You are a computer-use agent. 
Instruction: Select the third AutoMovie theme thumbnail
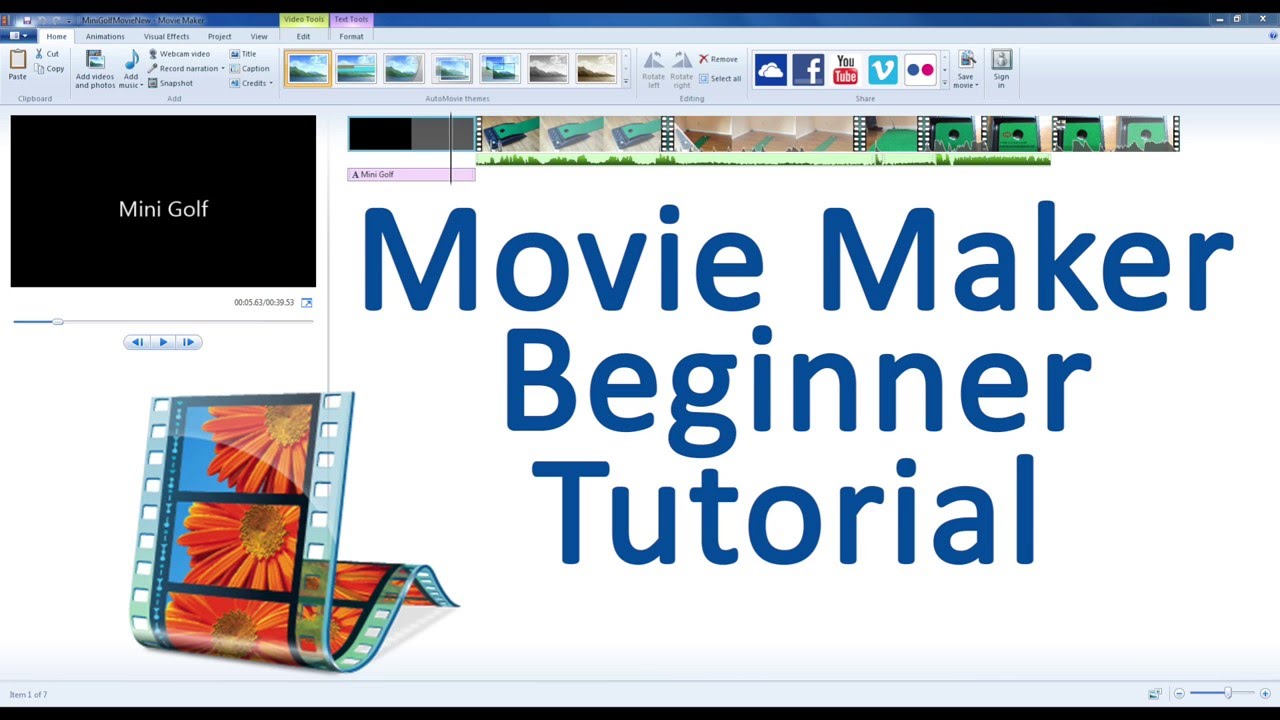pyautogui.click(x=404, y=68)
